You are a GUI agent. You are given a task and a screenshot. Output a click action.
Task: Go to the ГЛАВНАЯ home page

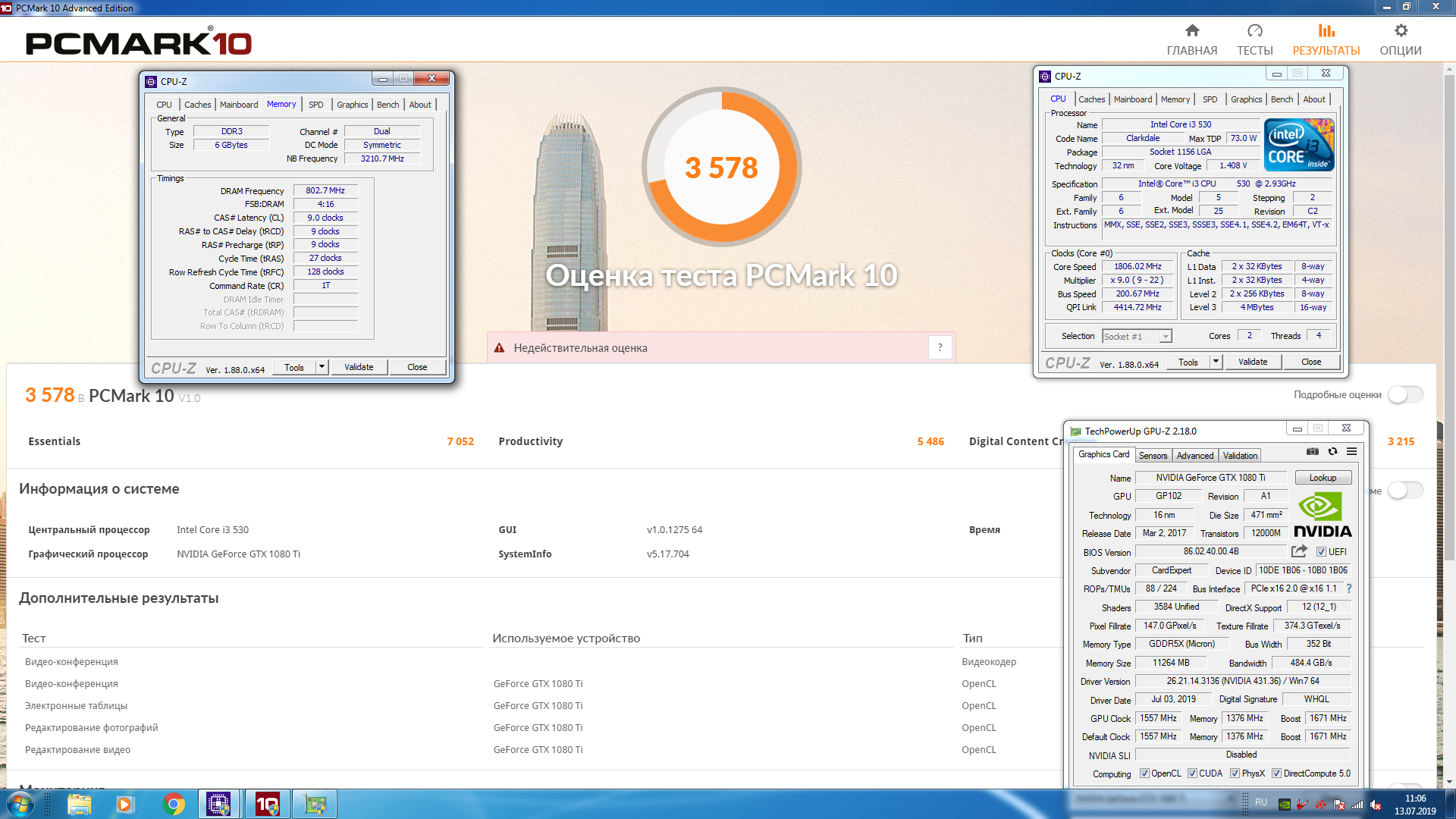click(x=1191, y=39)
